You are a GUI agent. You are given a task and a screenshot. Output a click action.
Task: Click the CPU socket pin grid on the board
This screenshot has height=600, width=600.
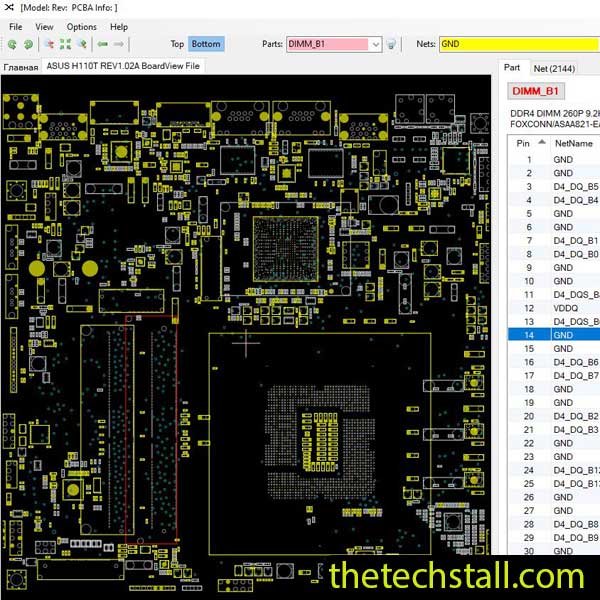pos(320,442)
